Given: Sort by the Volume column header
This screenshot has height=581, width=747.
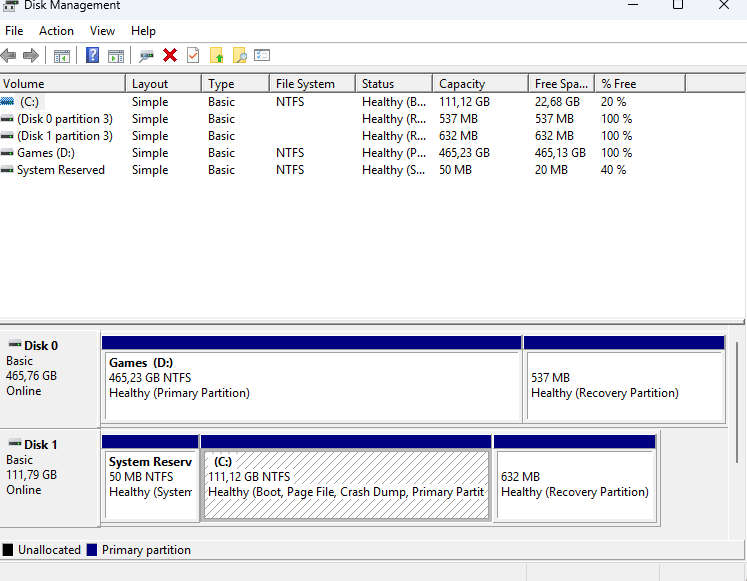Looking at the screenshot, I should [x=62, y=83].
